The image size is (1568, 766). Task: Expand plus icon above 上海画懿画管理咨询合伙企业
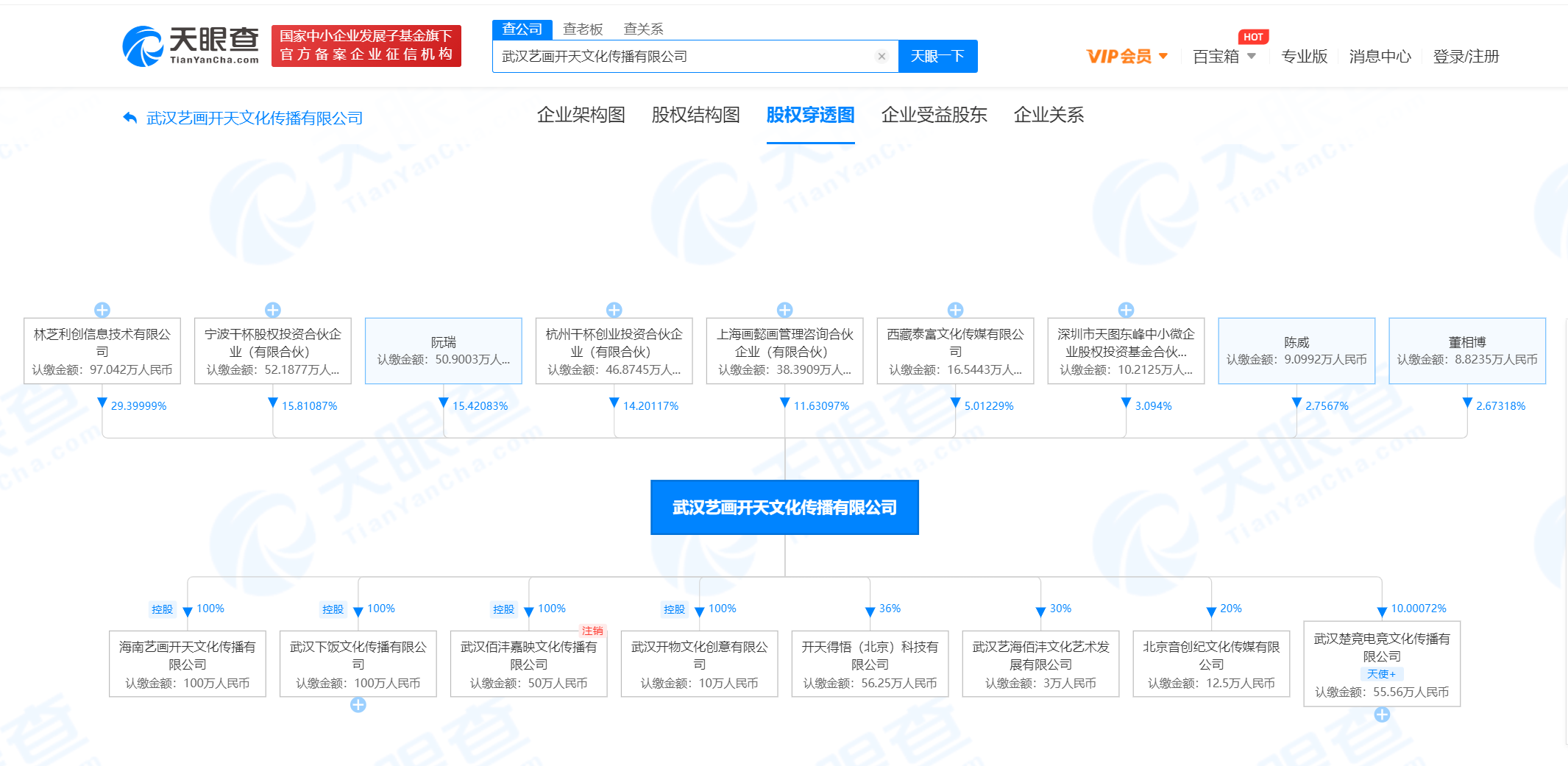tap(785, 310)
